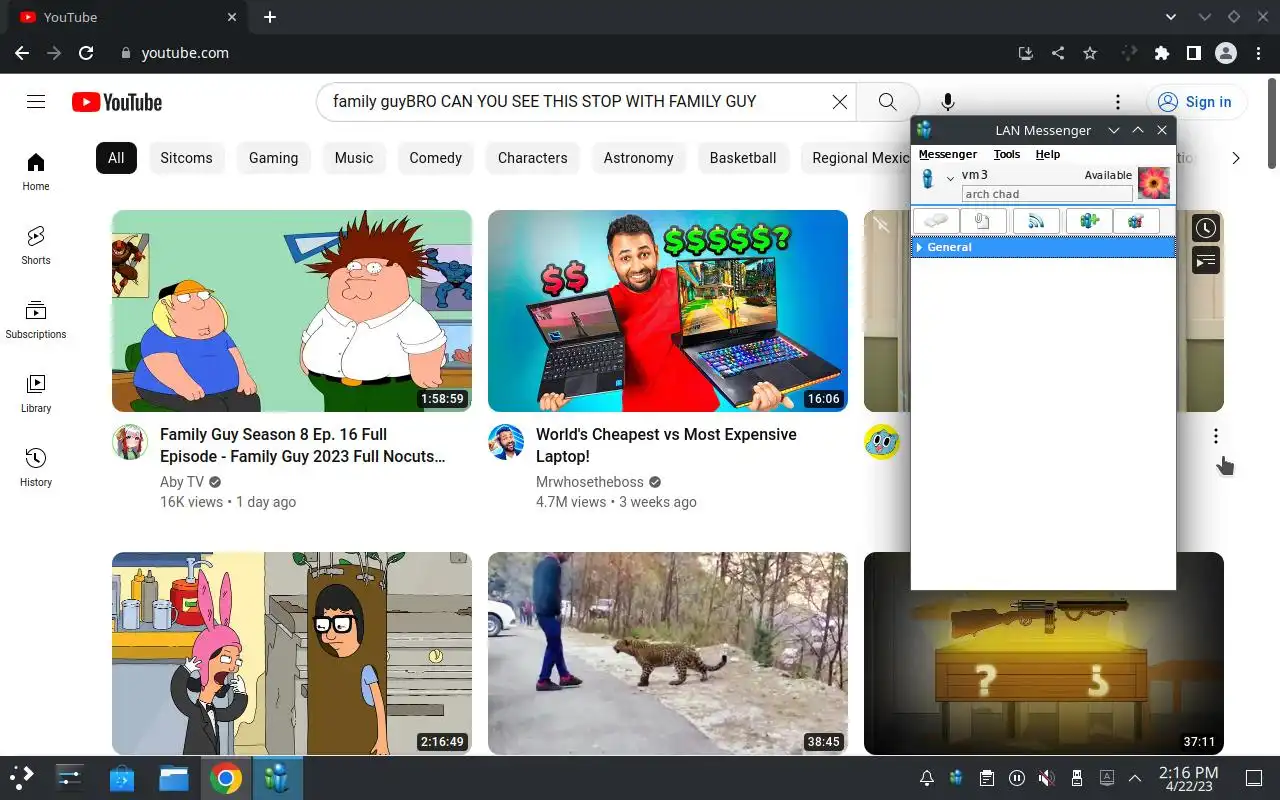Click the install app icon in address bar

[x=1026, y=53]
